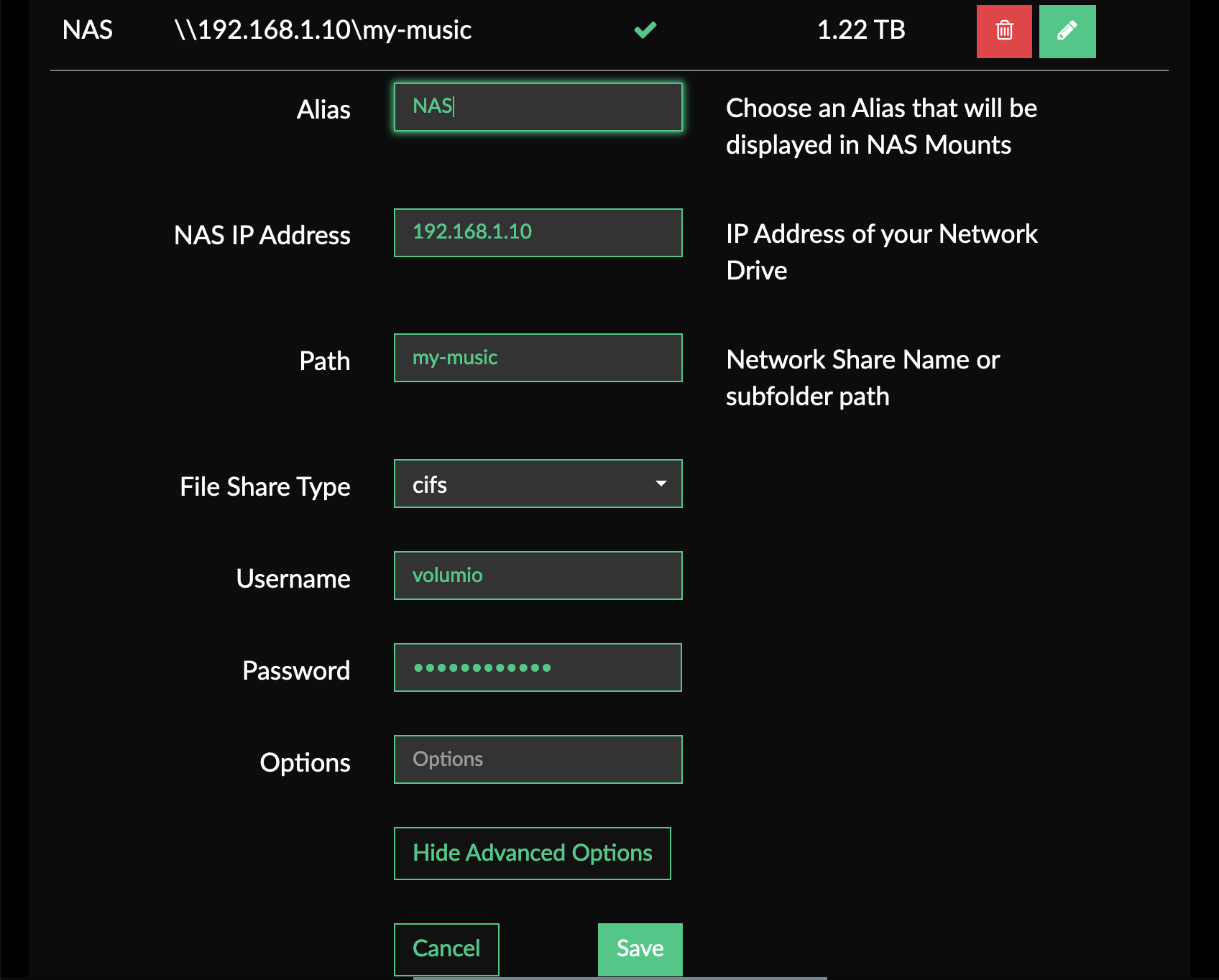Delete the NAS mount using trash icon
Screen dimensions: 1219x980
pos(1004,31)
